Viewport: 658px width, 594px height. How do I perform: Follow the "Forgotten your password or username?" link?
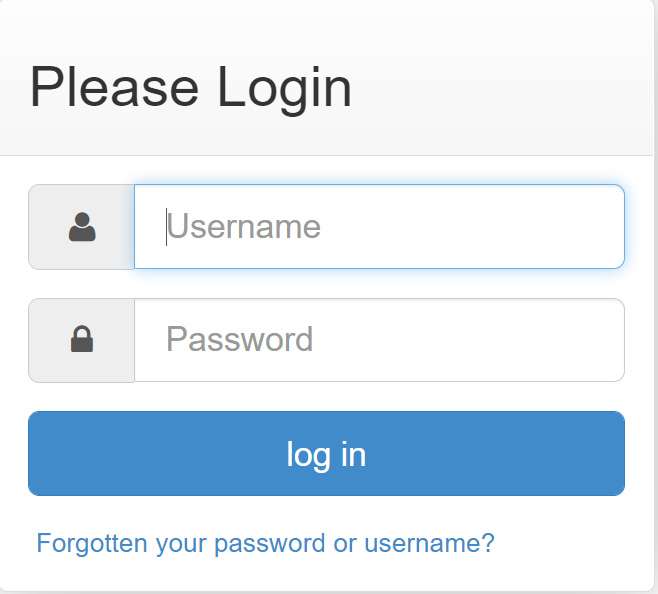click(265, 543)
